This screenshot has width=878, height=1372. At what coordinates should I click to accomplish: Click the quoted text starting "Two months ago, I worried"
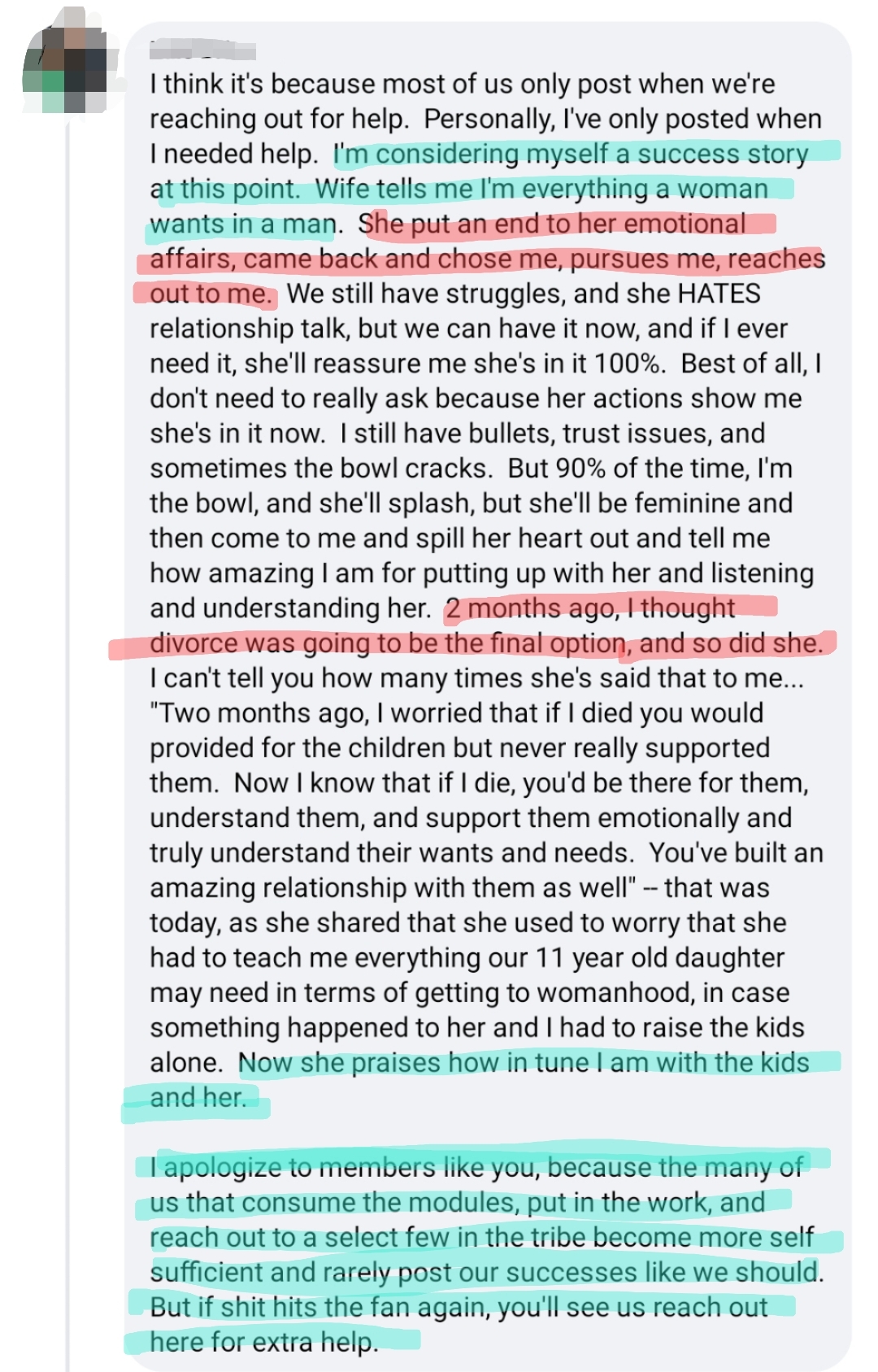(455, 713)
